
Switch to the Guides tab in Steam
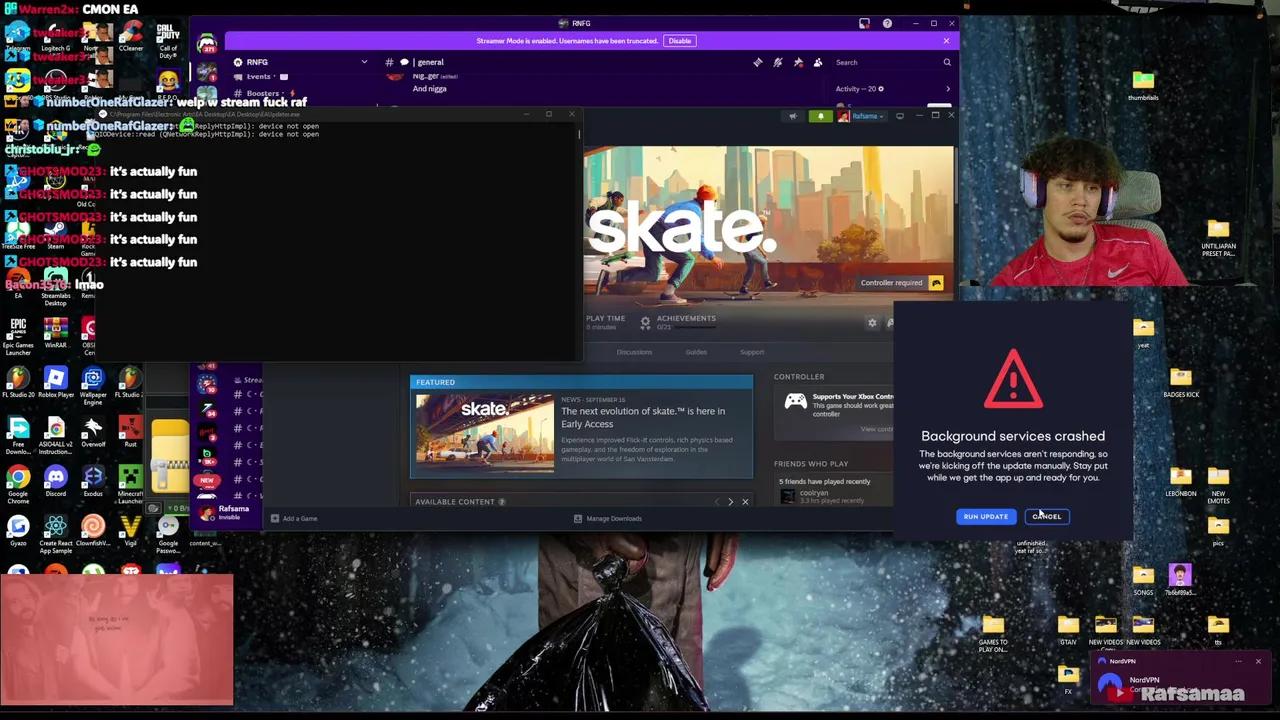(x=696, y=352)
